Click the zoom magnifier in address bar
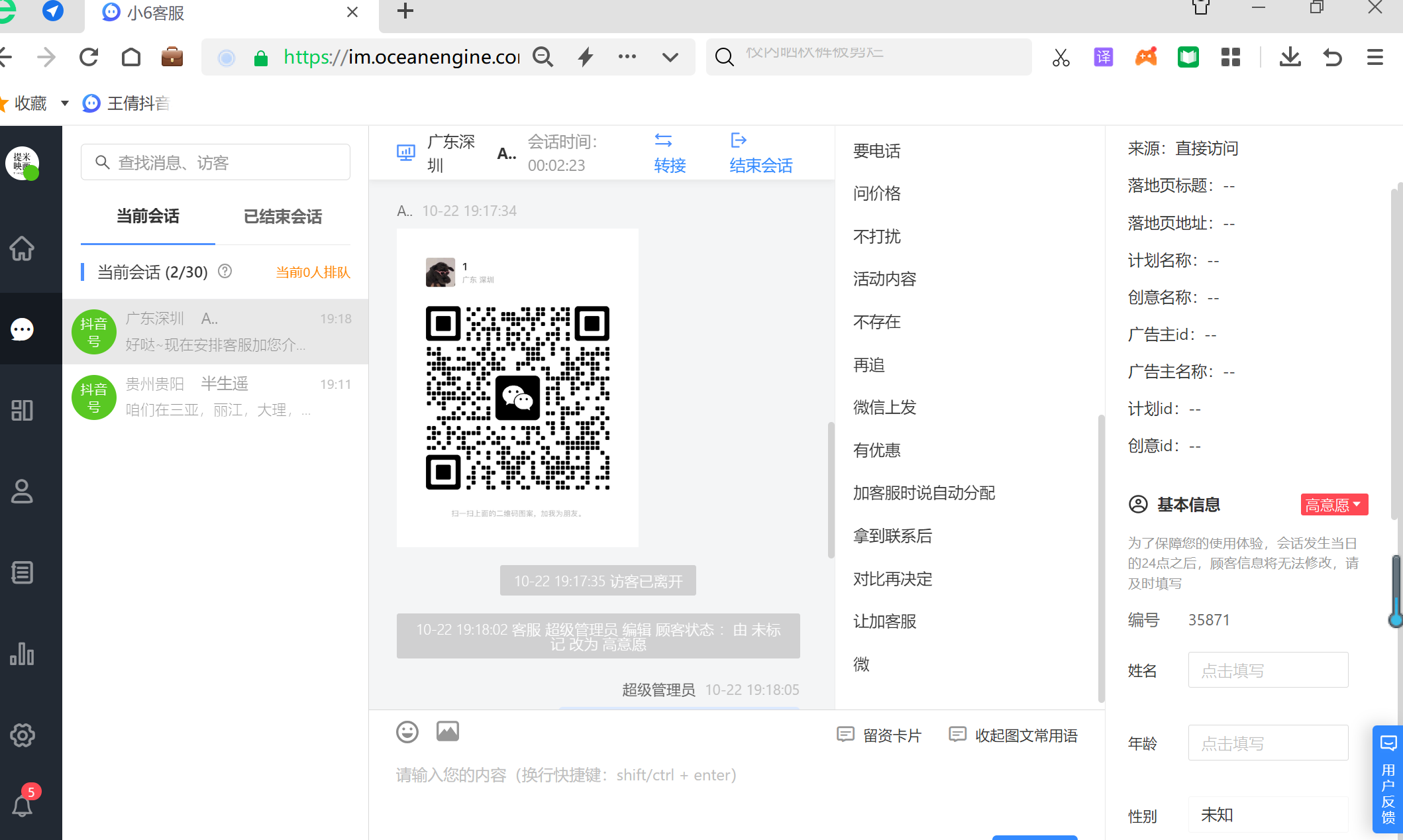The height and width of the screenshot is (840, 1403). pos(543,57)
